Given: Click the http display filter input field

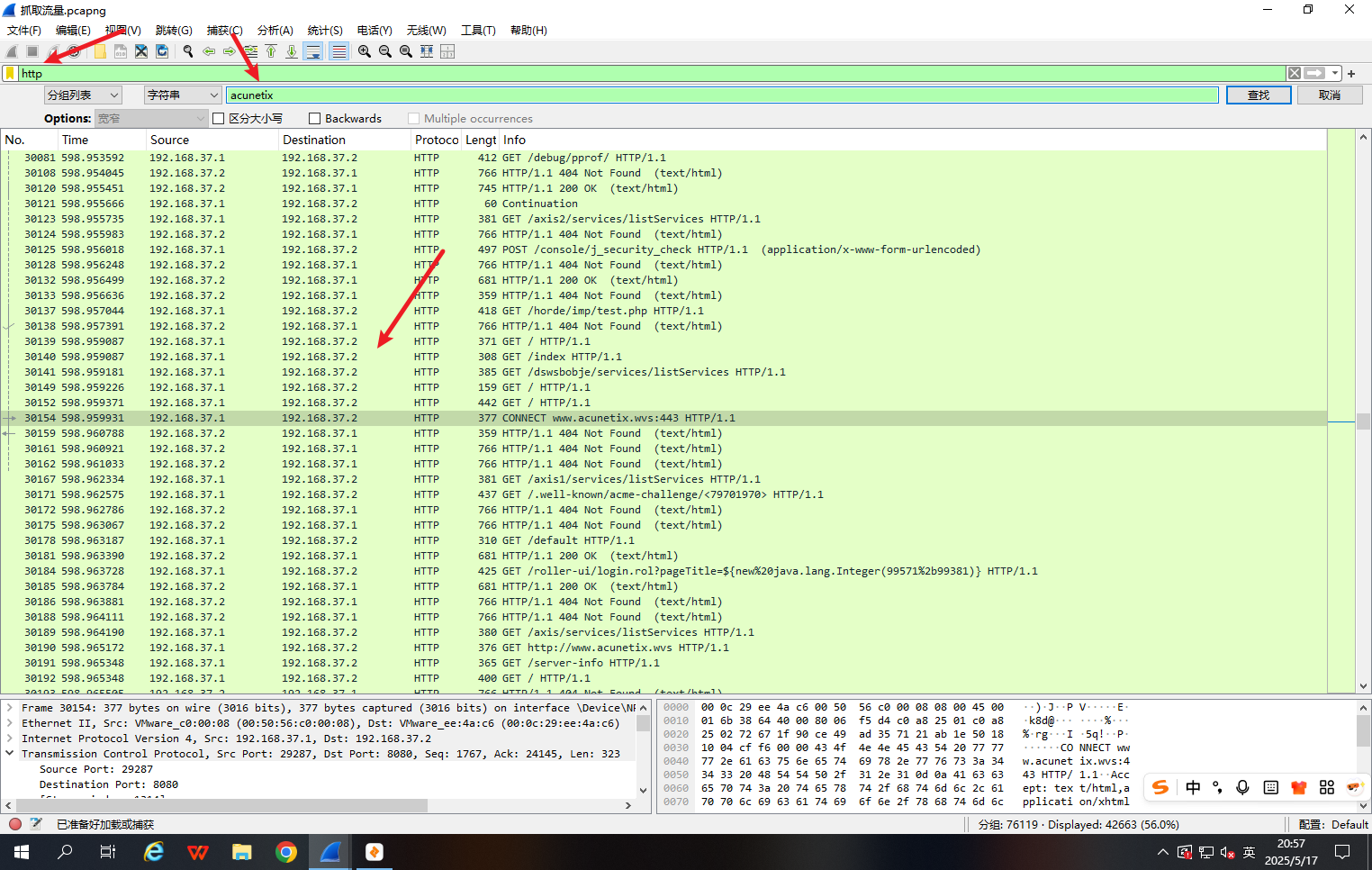Looking at the screenshot, I should click(652, 73).
